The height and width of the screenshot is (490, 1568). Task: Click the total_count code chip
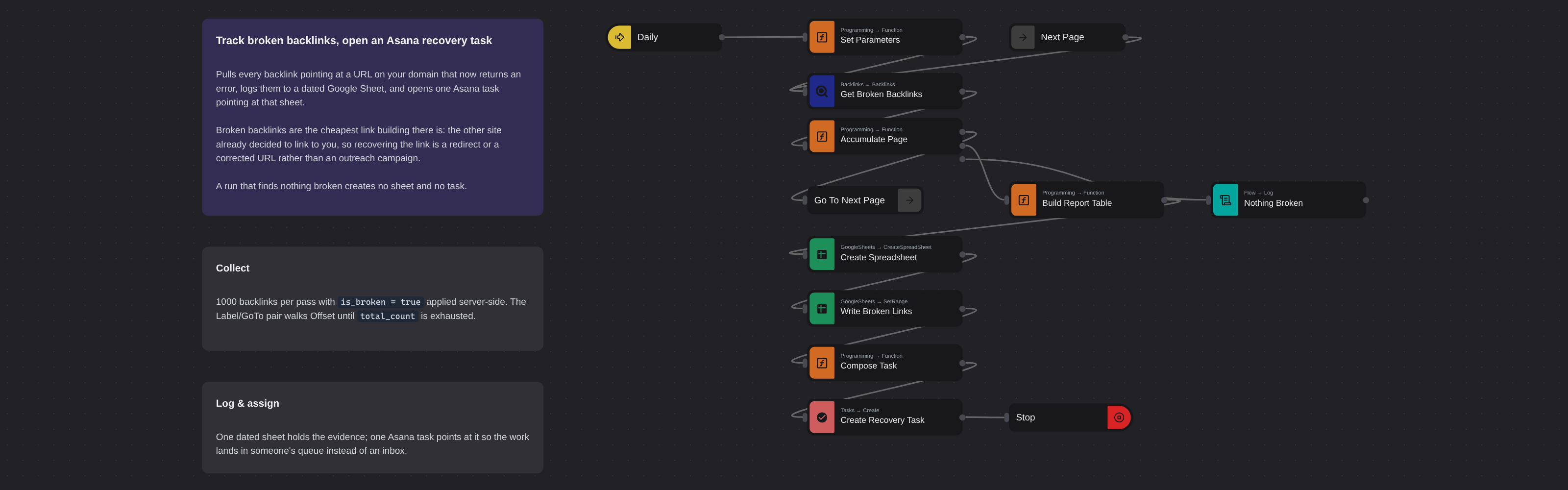387,316
